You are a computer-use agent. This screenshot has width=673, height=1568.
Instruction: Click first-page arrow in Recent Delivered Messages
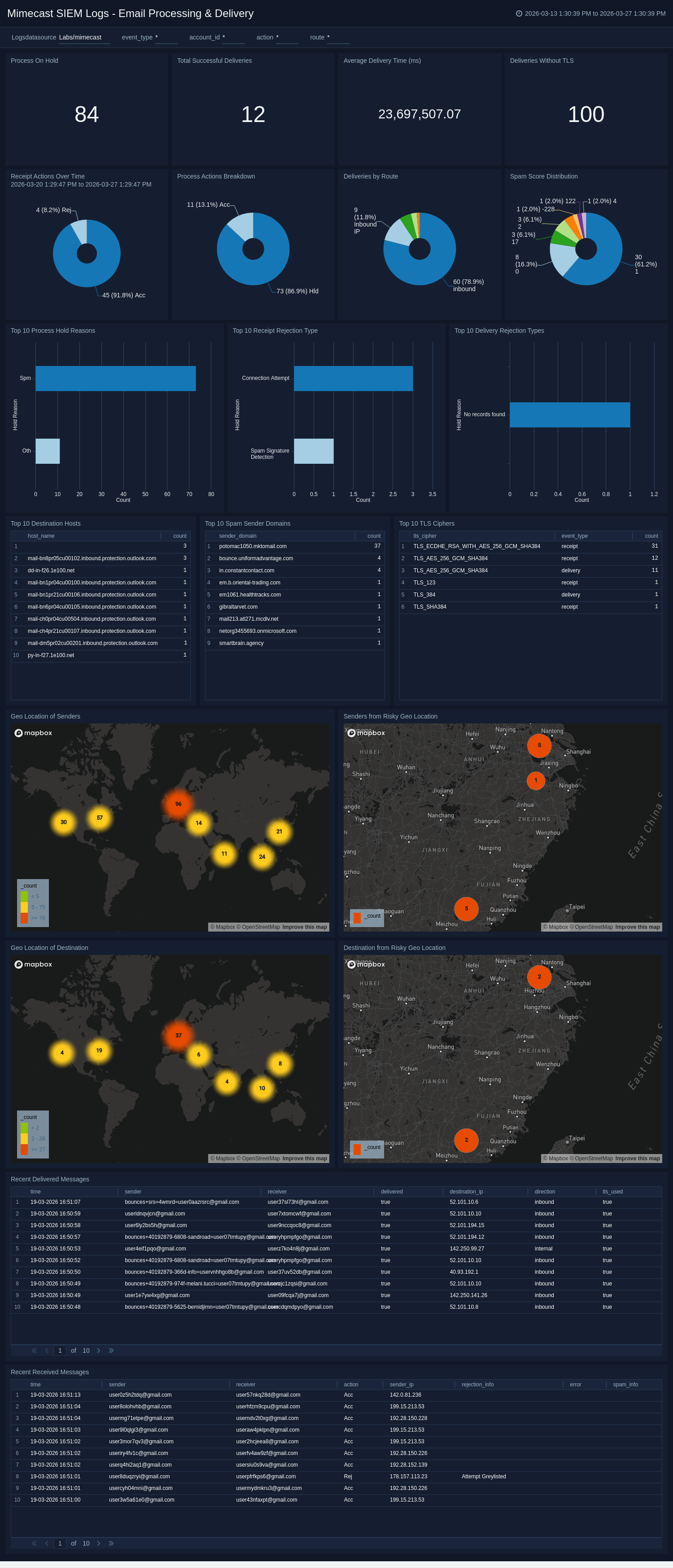(34, 1350)
